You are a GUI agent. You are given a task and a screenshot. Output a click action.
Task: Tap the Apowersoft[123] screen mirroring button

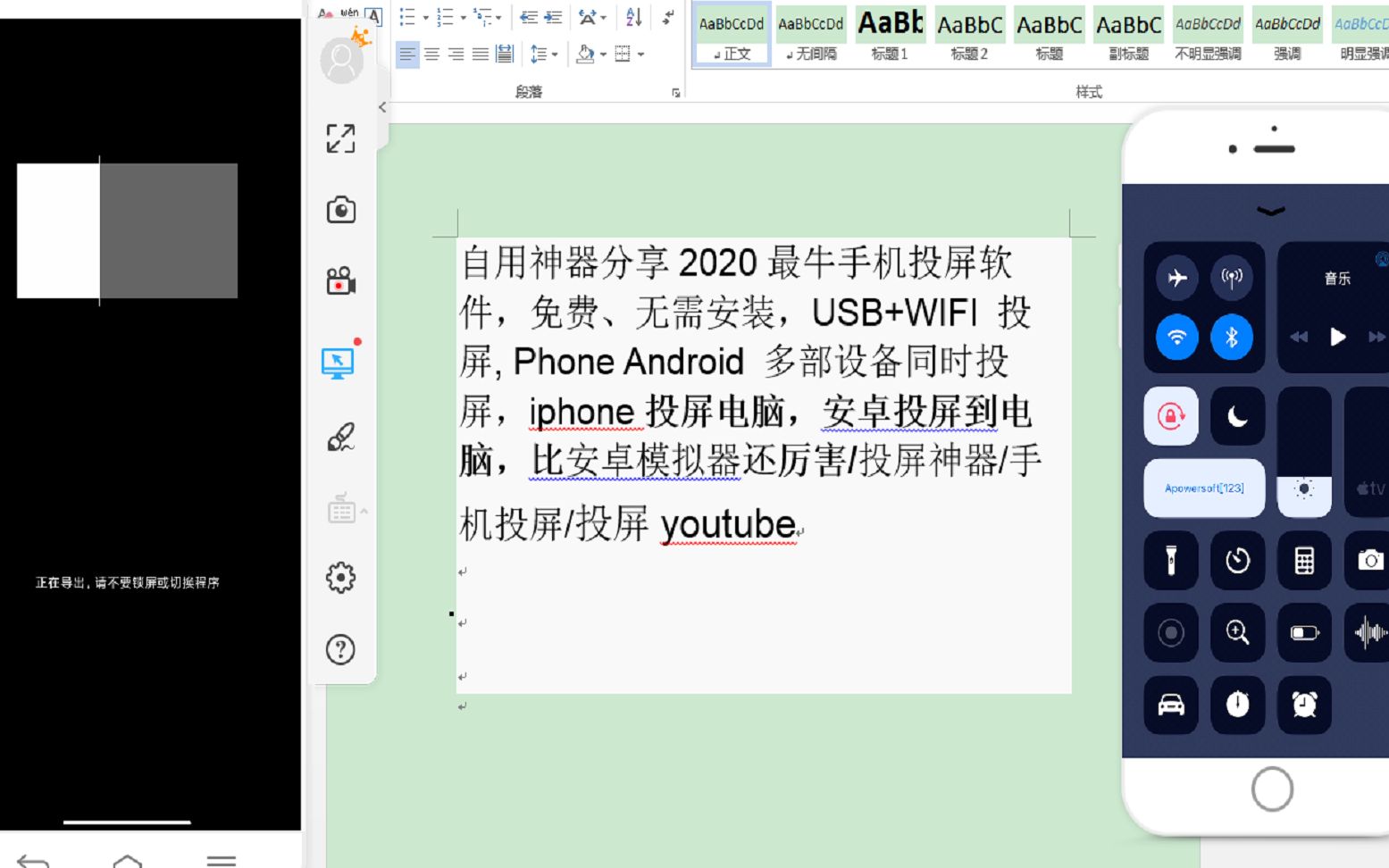click(1204, 488)
